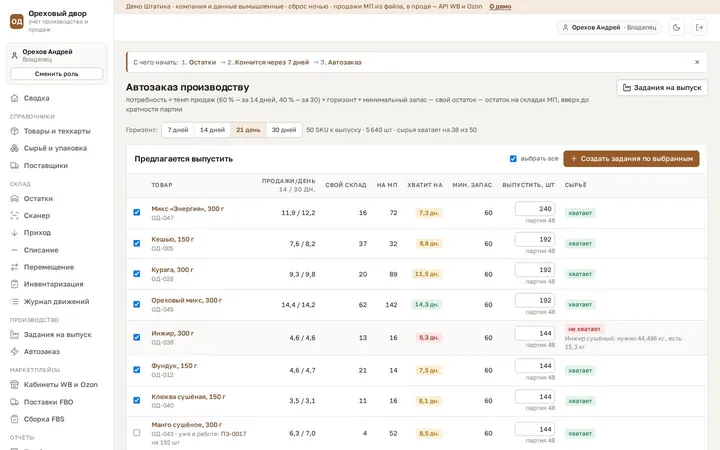Select the 21 день horizon tab

point(248,130)
